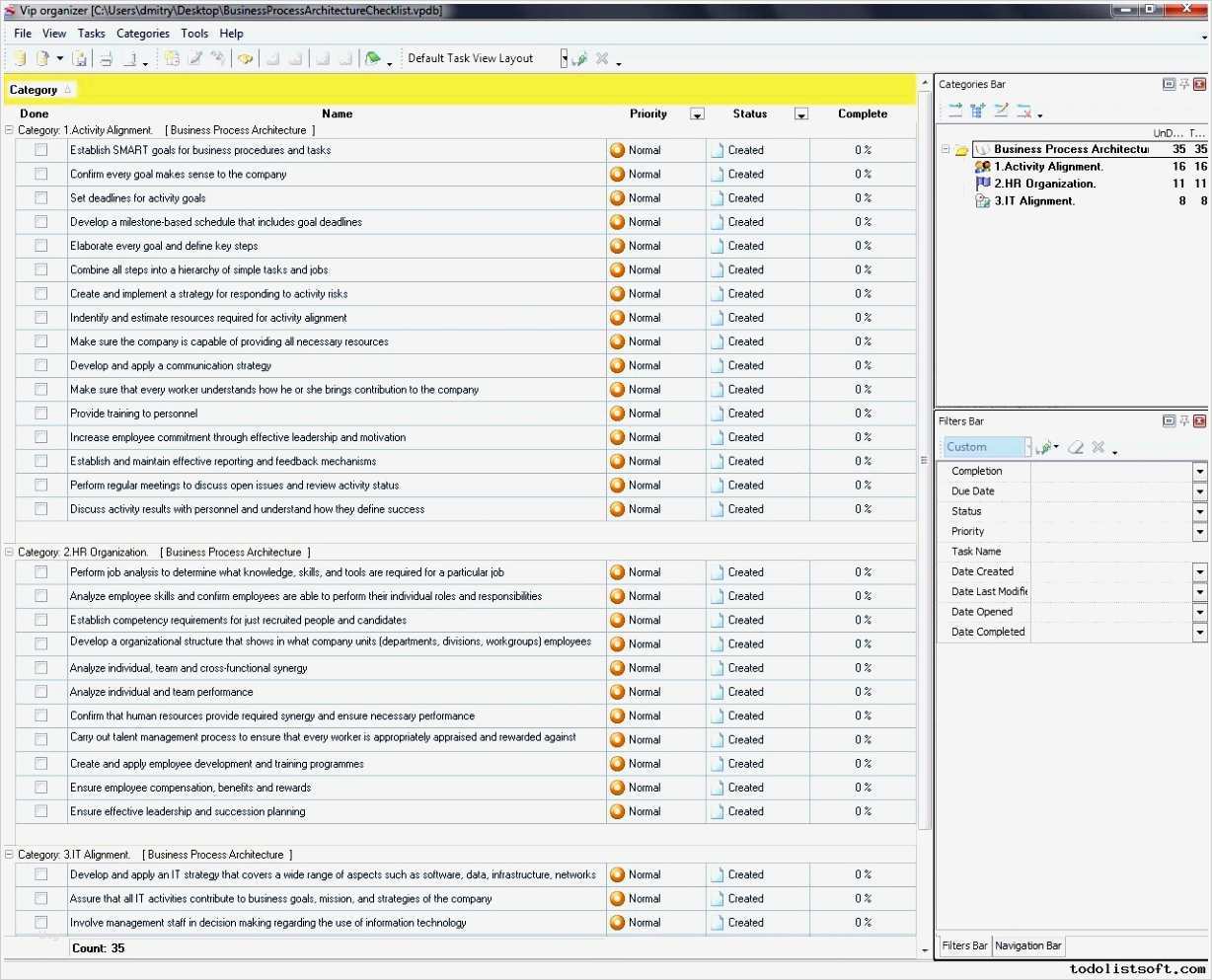
Task: Click the Save toolbar icon
Action: (x=81, y=58)
